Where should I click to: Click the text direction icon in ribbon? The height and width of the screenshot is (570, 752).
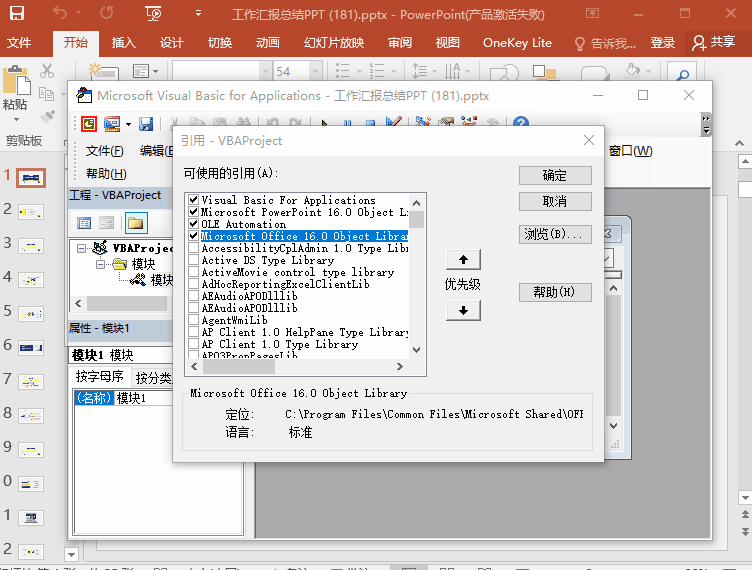point(453,71)
